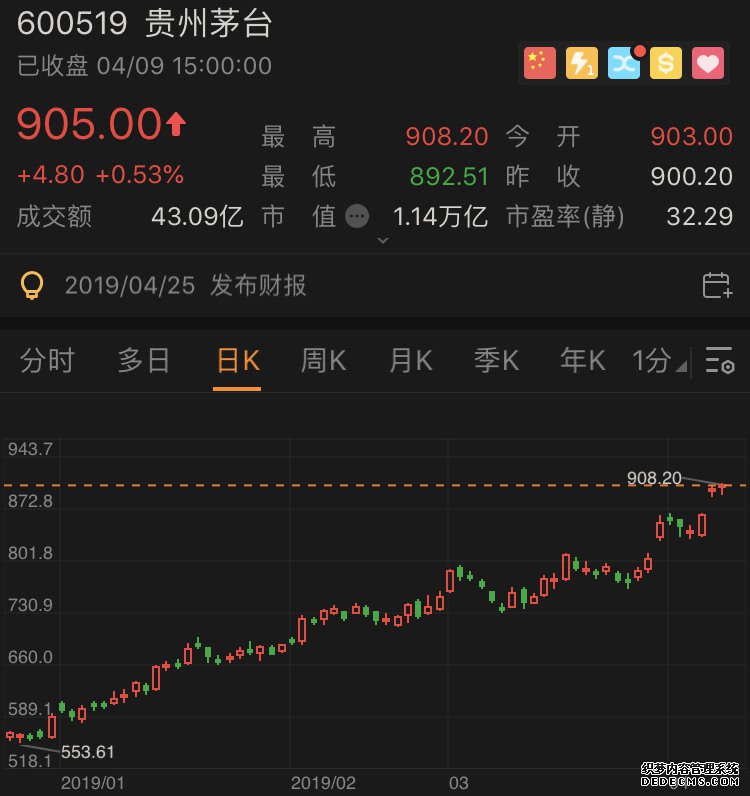
Task: Select the 月K monthly chart tab
Action: pos(411,361)
